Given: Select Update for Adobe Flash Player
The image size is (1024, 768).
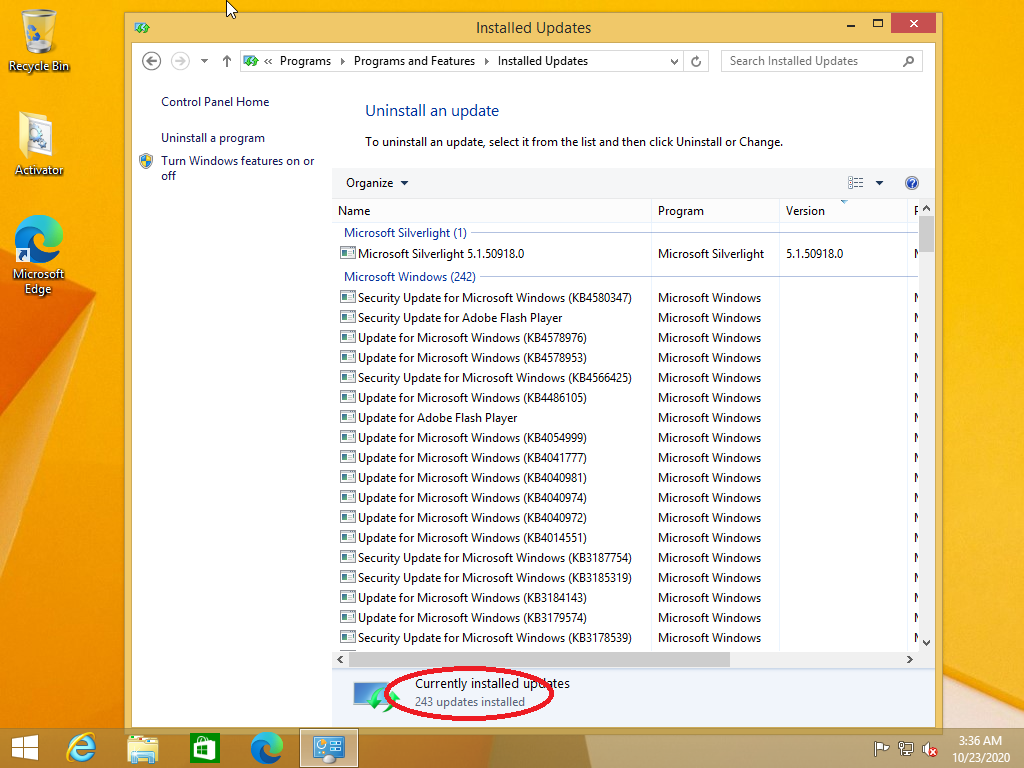Looking at the screenshot, I should tap(428, 418).
